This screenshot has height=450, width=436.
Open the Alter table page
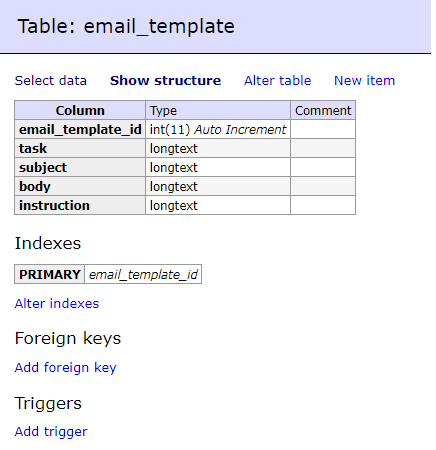(x=277, y=81)
